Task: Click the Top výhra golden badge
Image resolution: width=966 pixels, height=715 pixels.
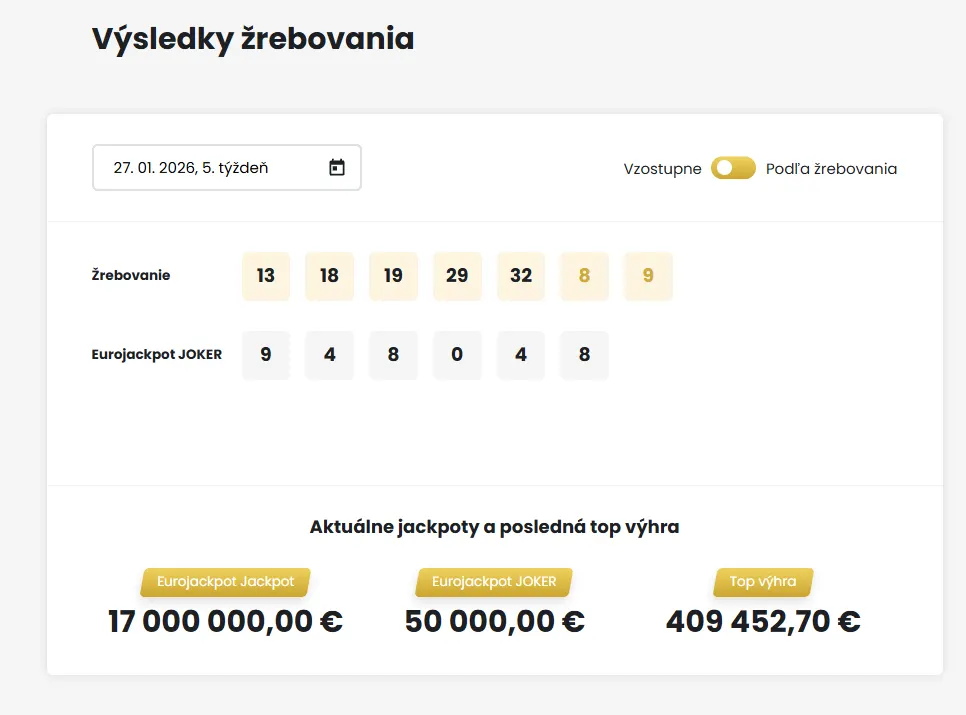Action: [762, 581]
